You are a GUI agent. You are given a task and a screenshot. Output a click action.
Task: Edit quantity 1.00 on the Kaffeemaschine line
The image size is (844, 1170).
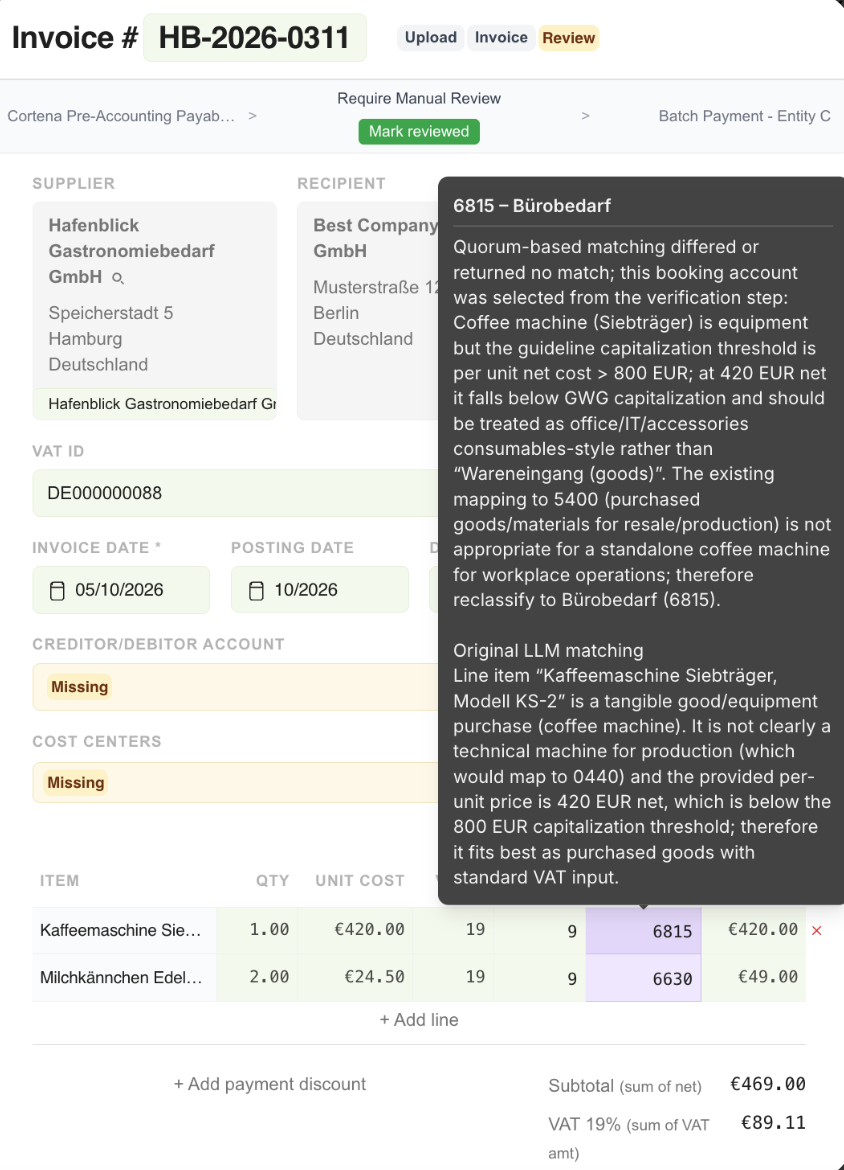coord(257,930)
